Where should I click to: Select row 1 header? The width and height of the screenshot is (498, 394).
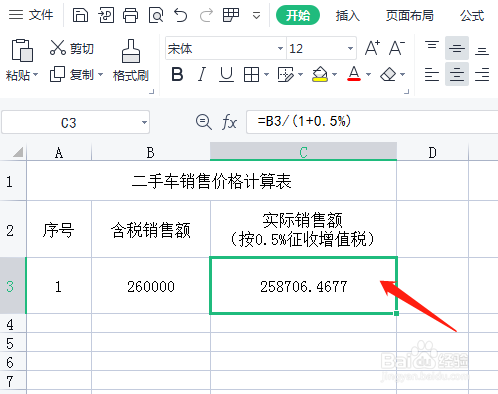[x=13, y=181]
